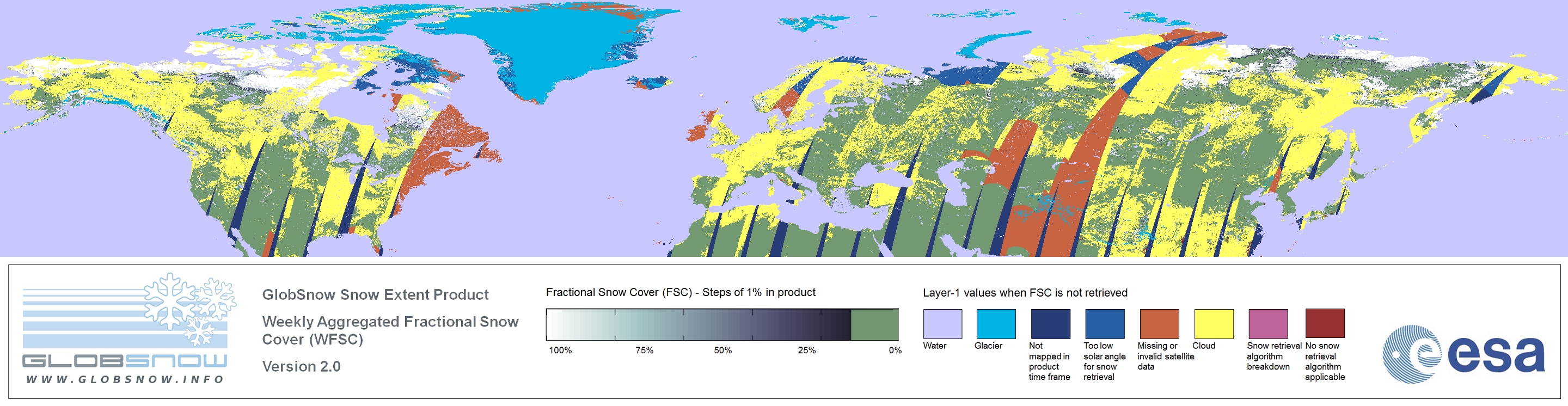Click the 'Not mapped in product time frame' label

1049,361
